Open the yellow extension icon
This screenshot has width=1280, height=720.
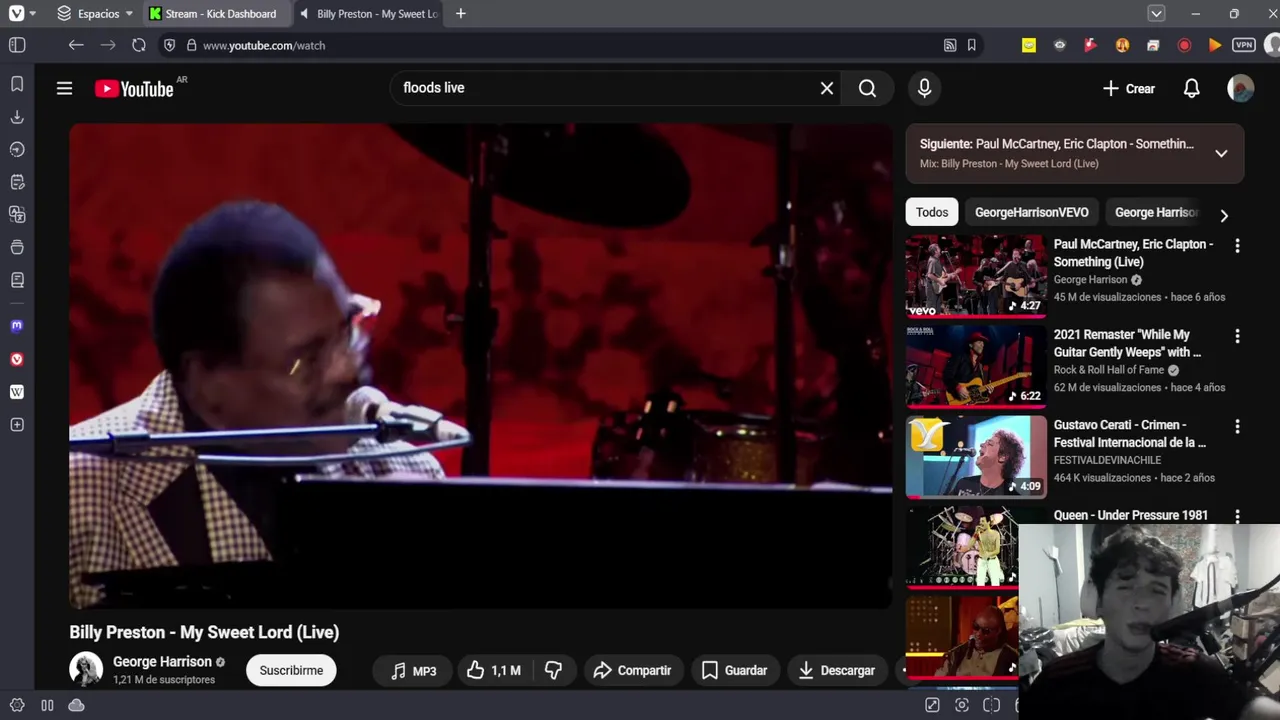click(1029, 45)
